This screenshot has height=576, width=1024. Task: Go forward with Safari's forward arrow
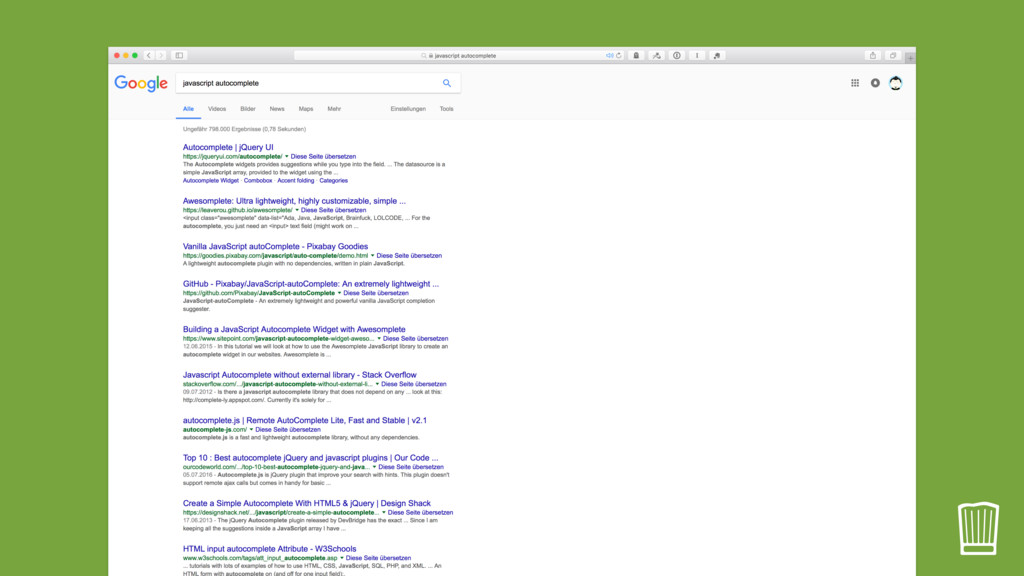point(161,56)
